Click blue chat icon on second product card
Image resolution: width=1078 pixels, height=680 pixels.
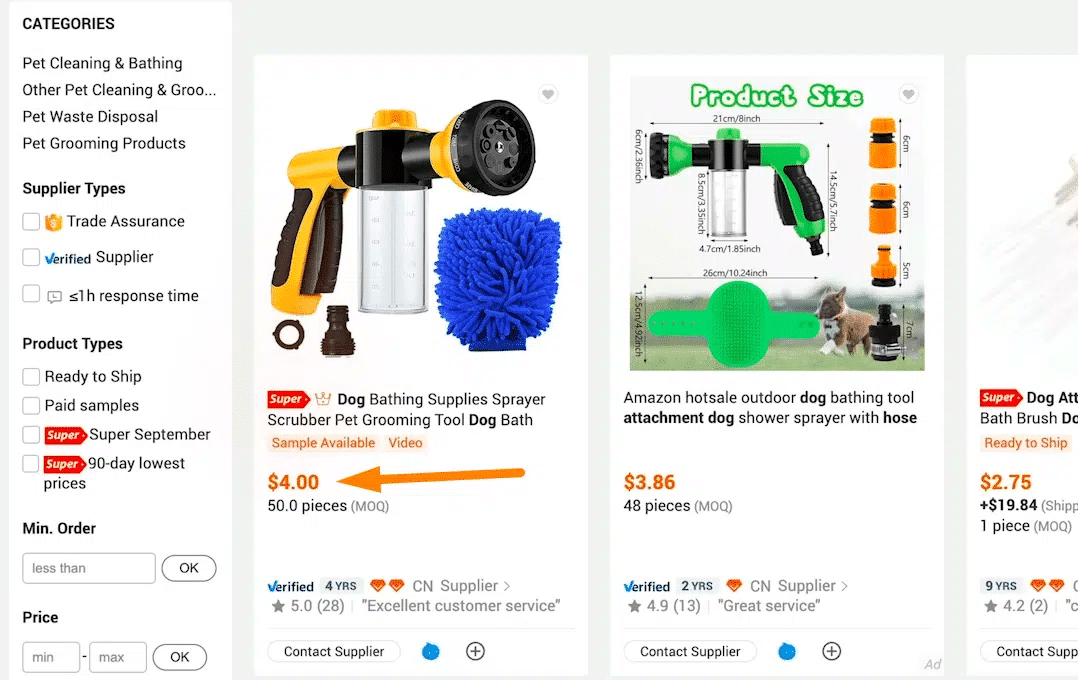coord(786,651)
